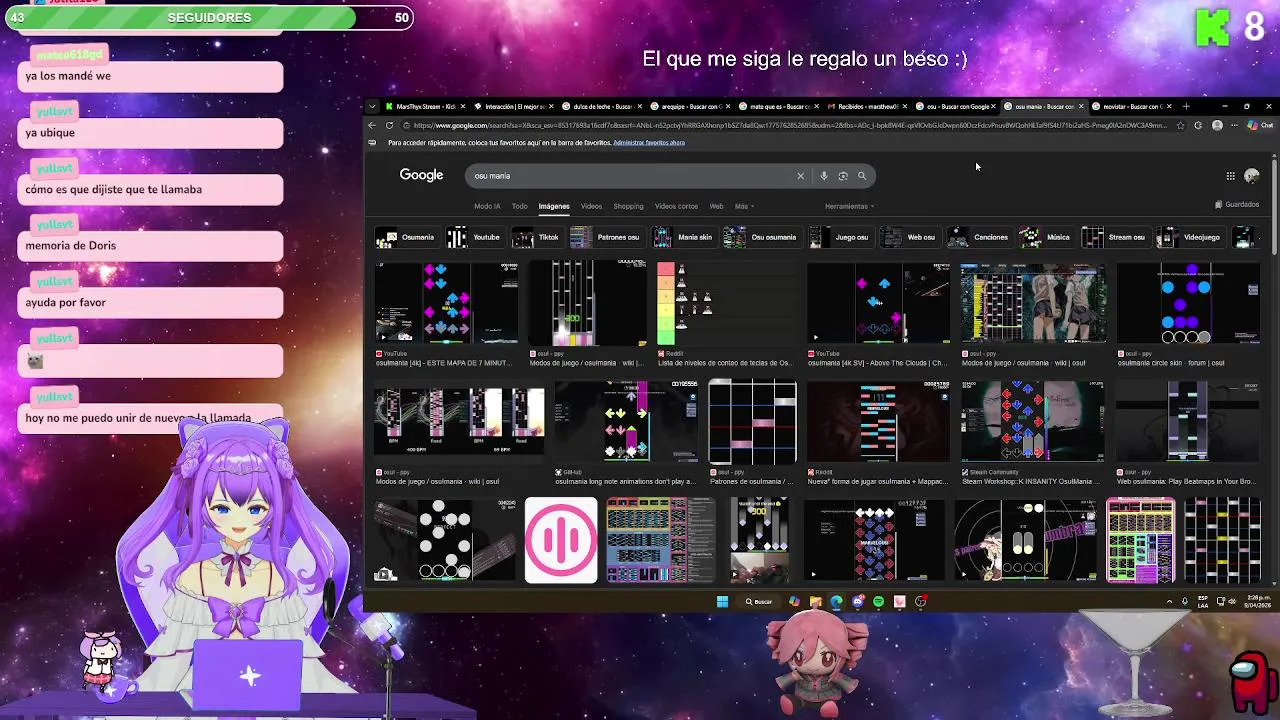Image resolution: width=1280 pixels, height=720 pixels.
Task: Open Discord from the taskbar
Action: click(857, 601)
